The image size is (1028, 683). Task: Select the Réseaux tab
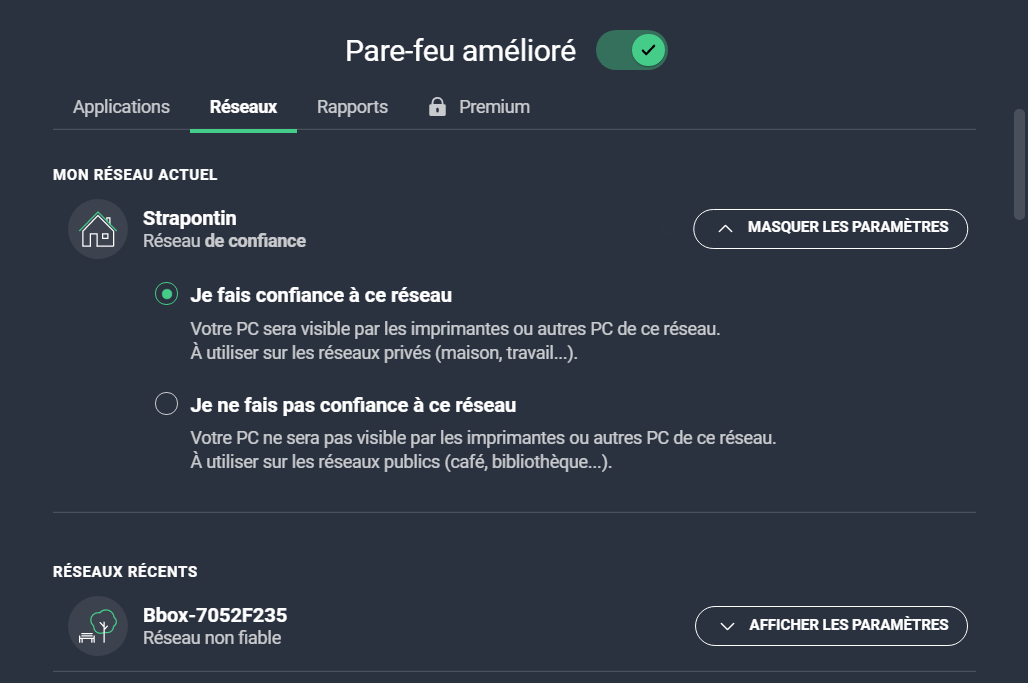click(x=243, y=106)
